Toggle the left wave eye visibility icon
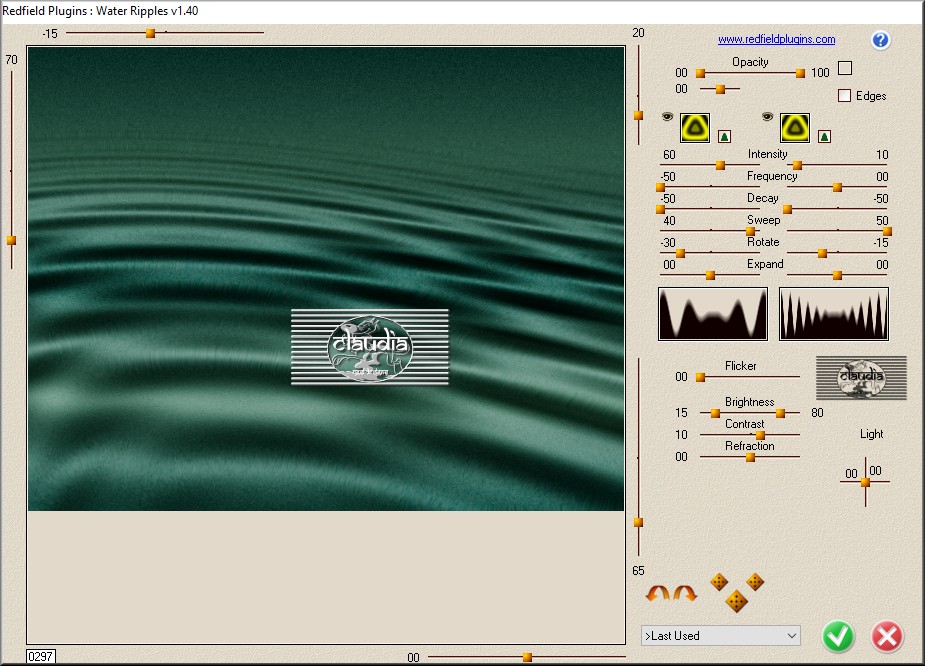Viewport: 925px width, 666px height. coord(667,117)
